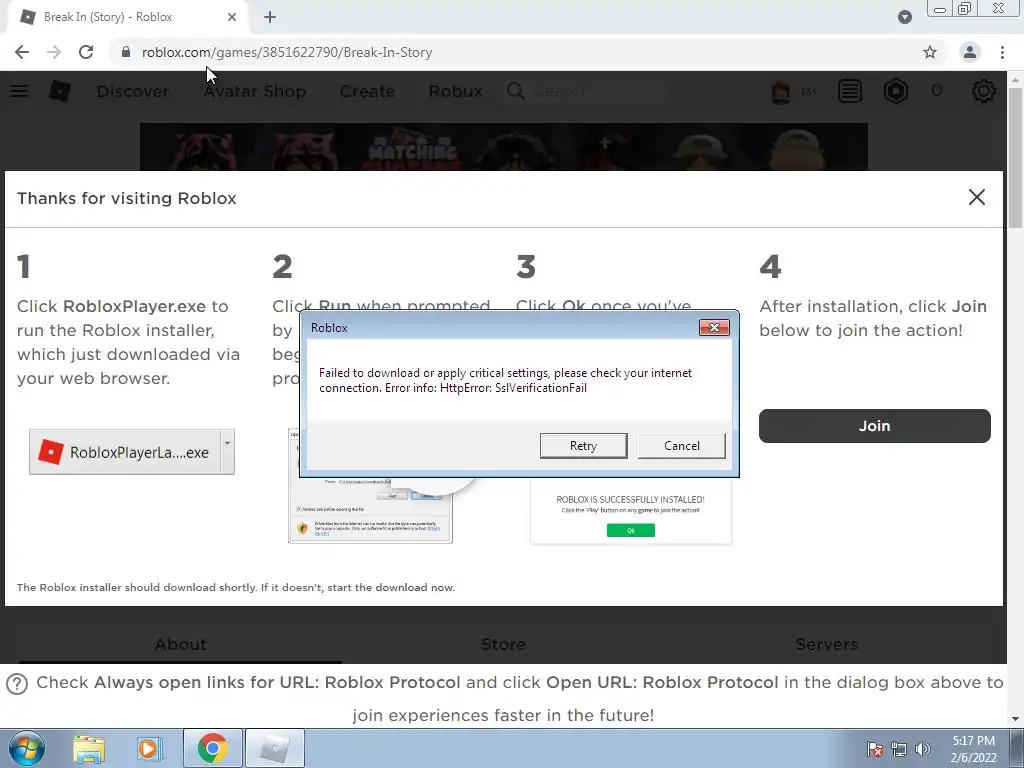Open Create in Roblox navigation
1024x768 pixels.
click(x=367, y=91)
